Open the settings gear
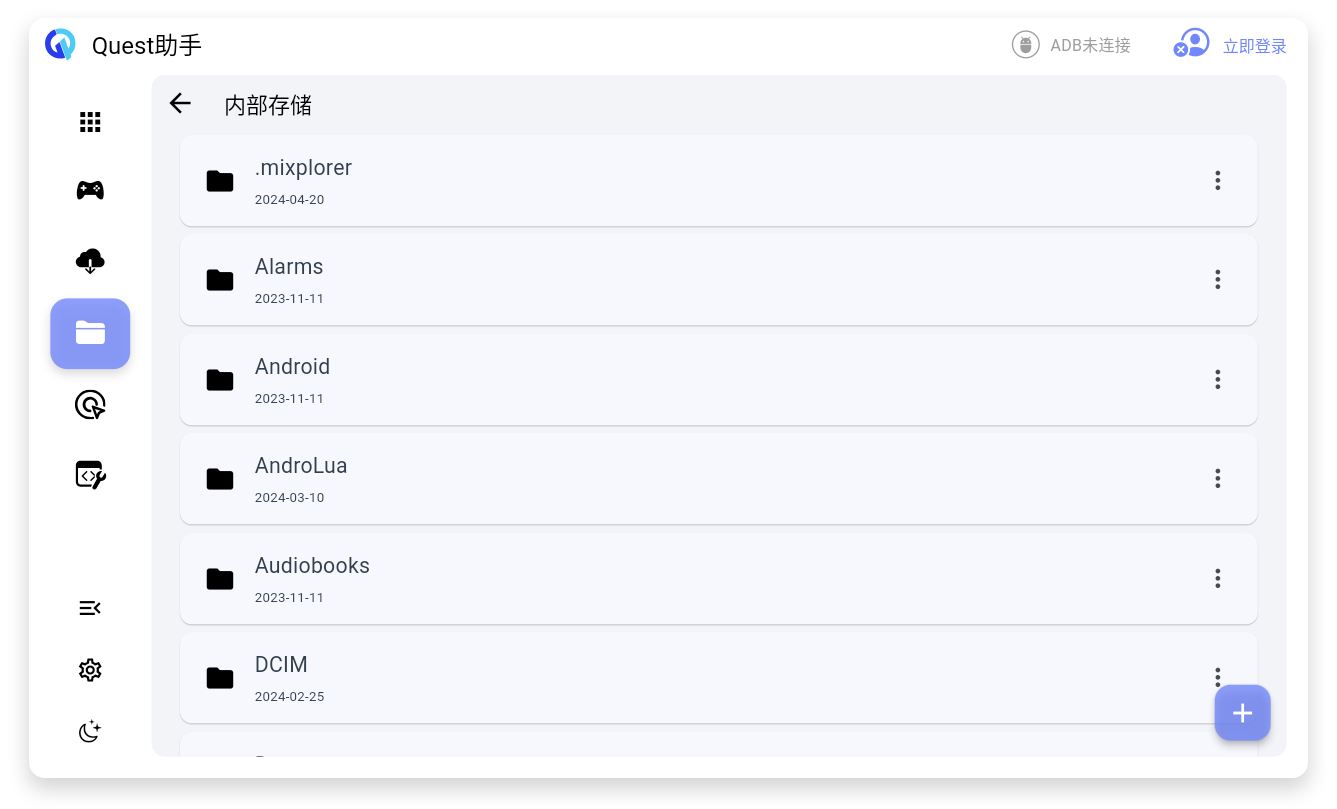Viewport: 1337px width, 809px height. click(x=90, y=670)
